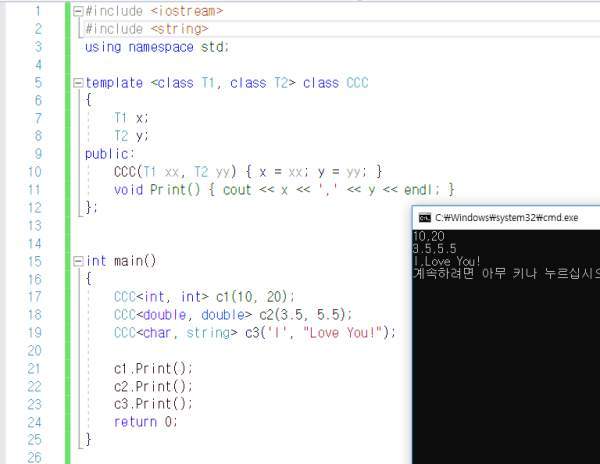Image resolution: width=600 pixels, height=464 pixels.
Task: Click the 'void Print()' method line
Action: click(284, 190)
